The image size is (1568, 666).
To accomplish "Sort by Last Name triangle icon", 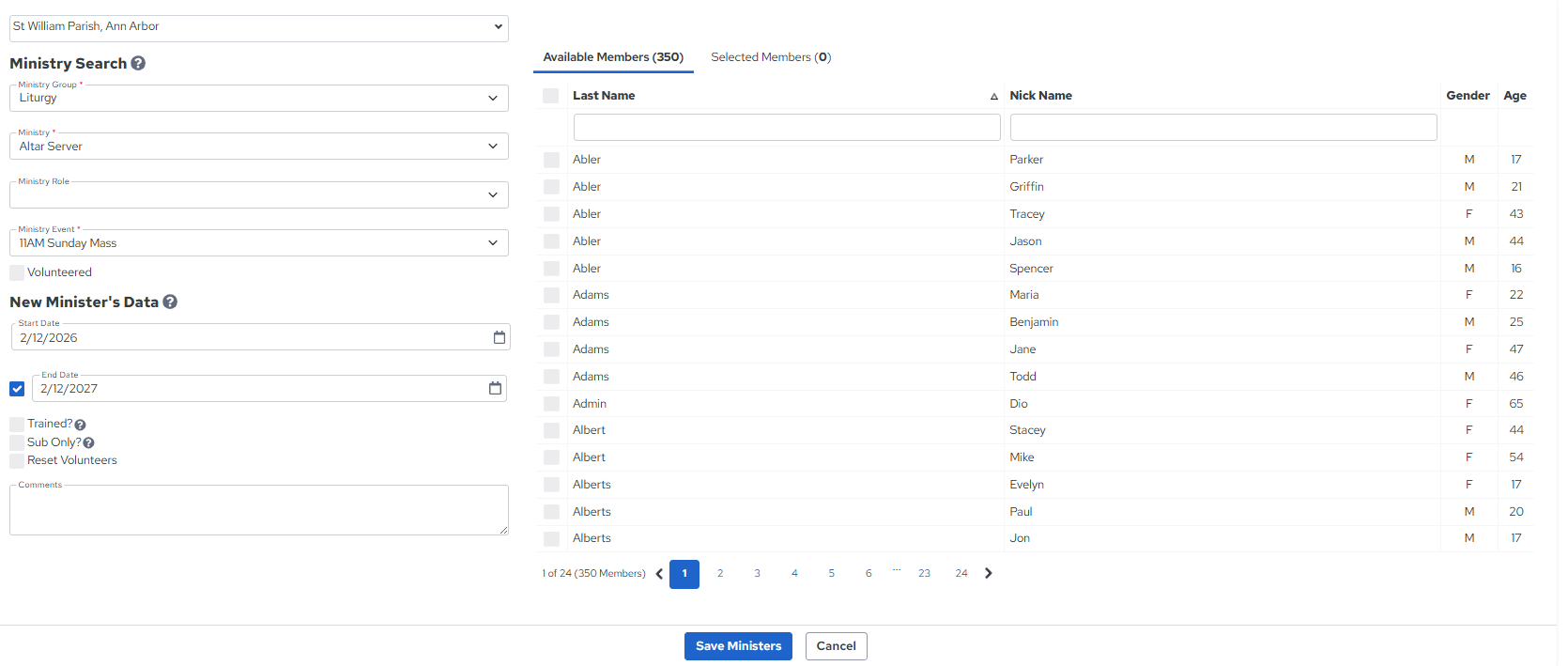I will pos(993,97).
